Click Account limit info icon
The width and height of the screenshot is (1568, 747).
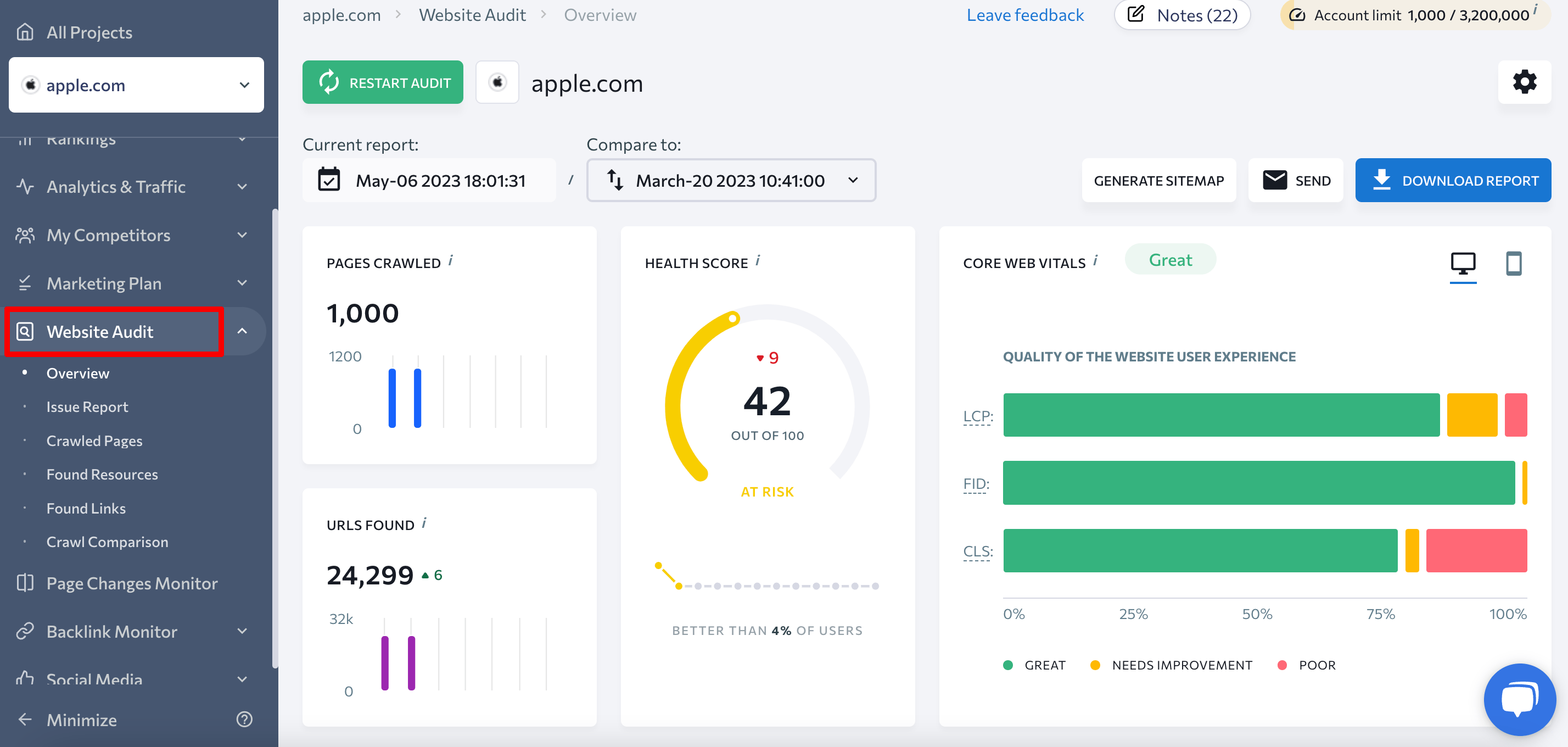[1535, 9]
